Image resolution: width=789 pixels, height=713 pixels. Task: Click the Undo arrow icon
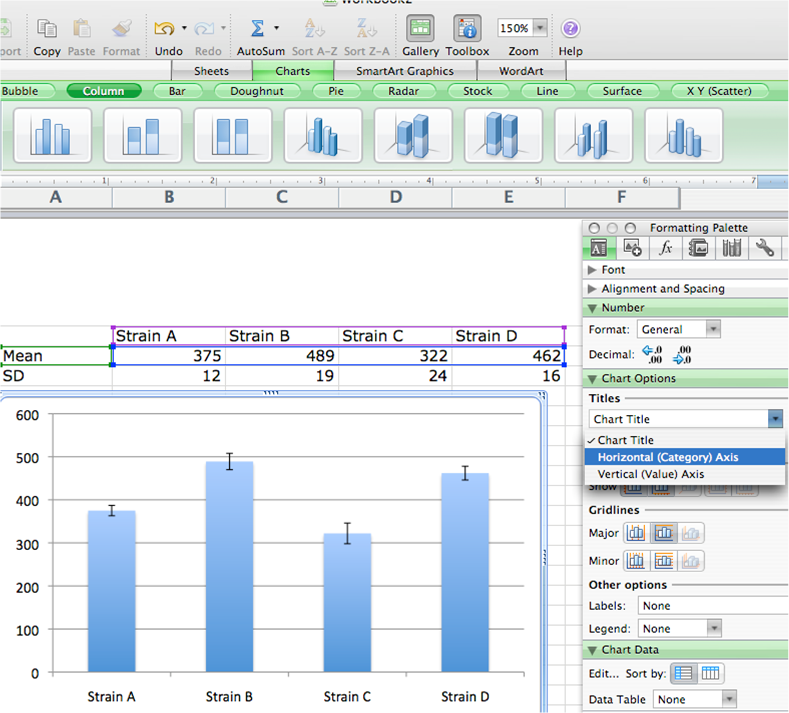pos(164,29)
